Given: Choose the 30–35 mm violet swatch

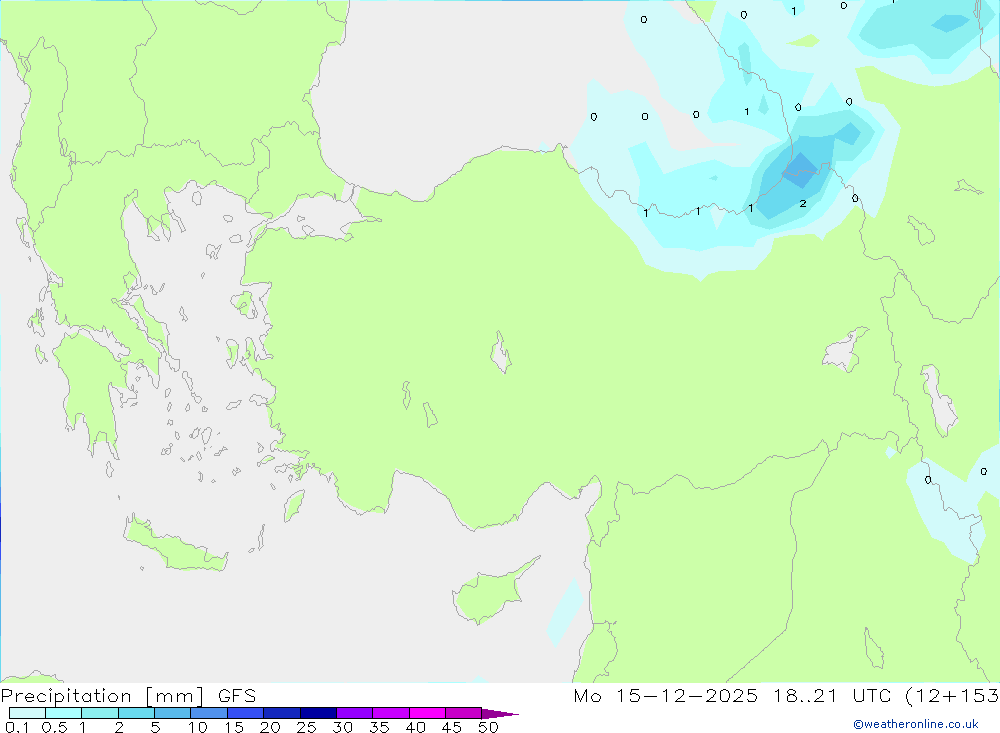Looking at the screenshot, I should pos(355,713).
